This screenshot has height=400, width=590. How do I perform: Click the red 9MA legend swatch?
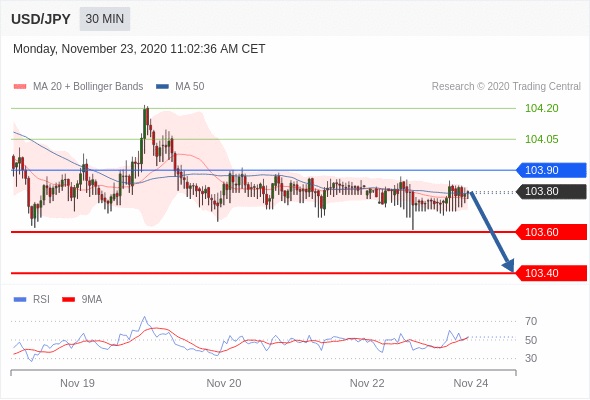click(x=68, y=300)
